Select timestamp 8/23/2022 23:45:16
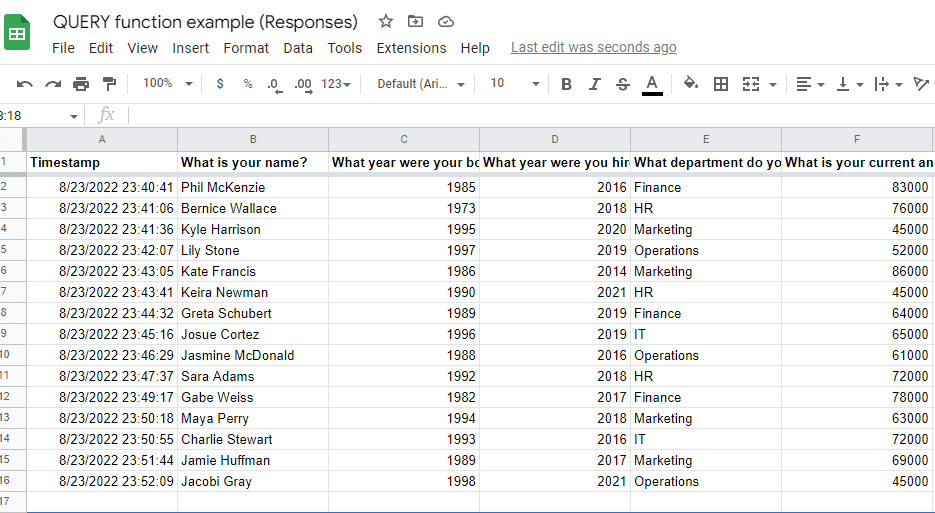This screenshot has width=935, height=513. (x=102, y=334)
